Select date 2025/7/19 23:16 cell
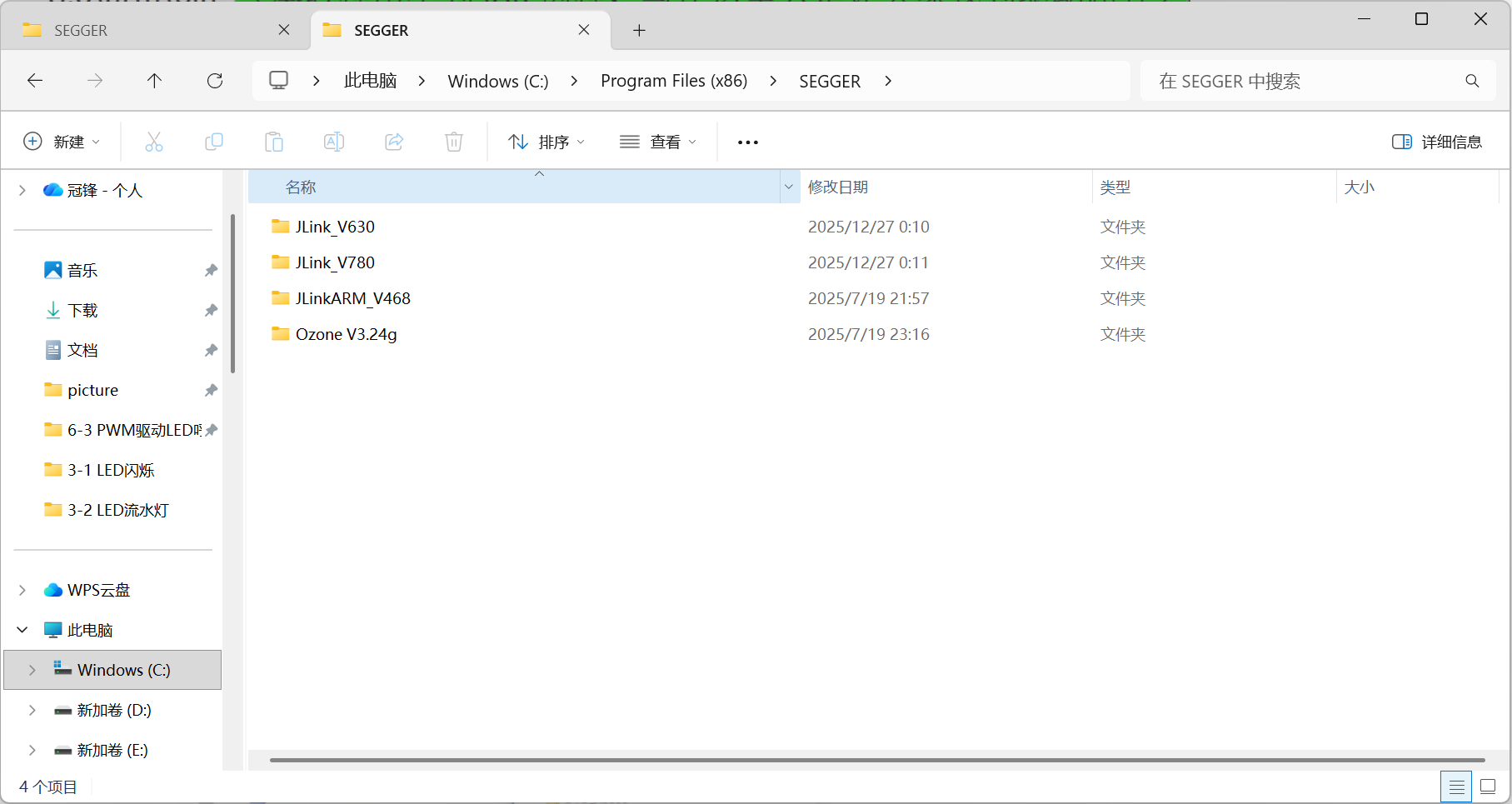This screenshot has height=804, width=1512. click(869, 334)
